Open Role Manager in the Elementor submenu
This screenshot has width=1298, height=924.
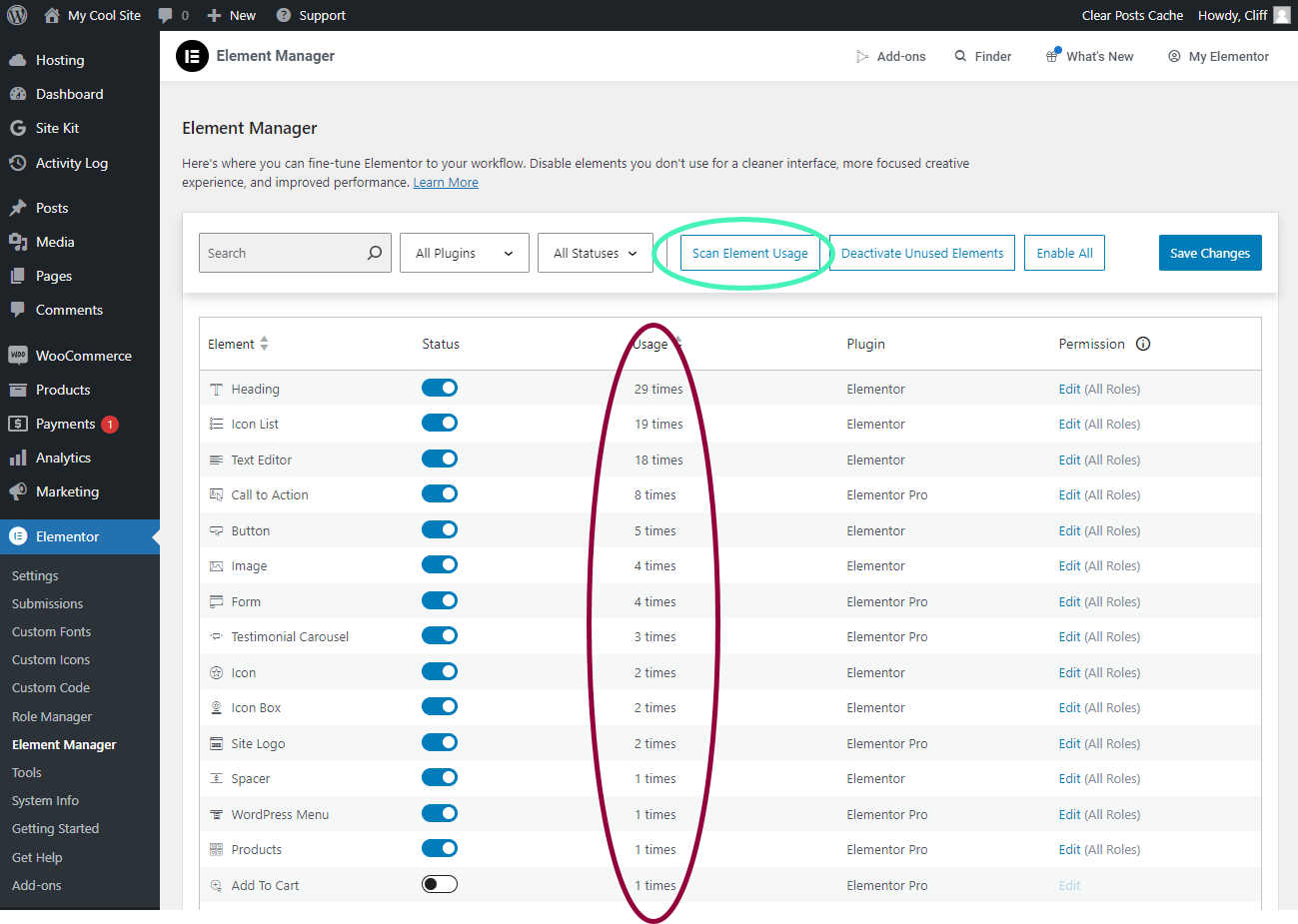pos(52,716)
